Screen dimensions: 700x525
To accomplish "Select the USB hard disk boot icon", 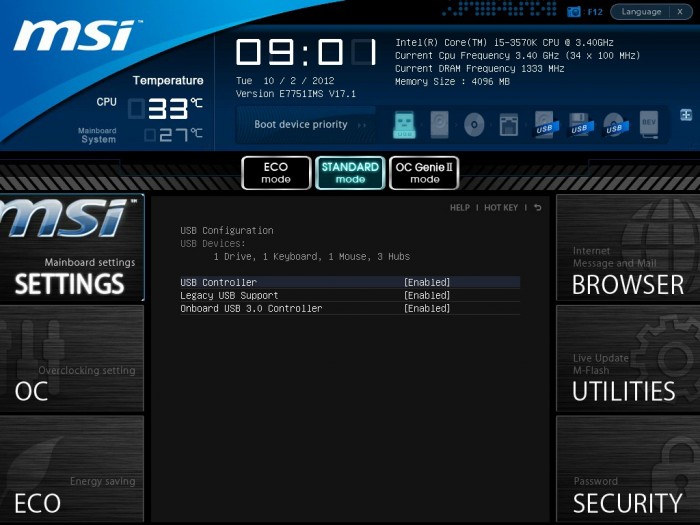I will coord(544,125).
